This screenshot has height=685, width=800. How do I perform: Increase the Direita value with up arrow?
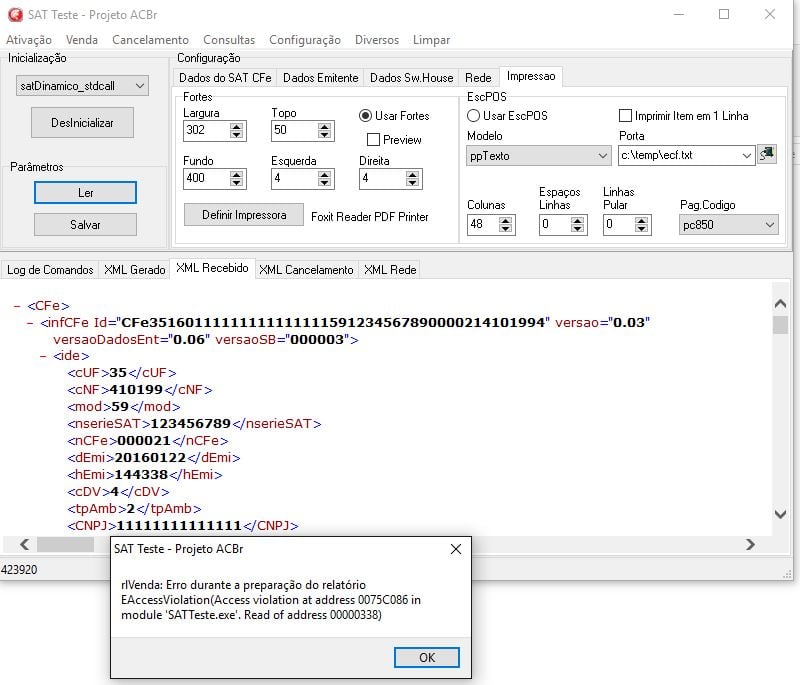point(412,174)
